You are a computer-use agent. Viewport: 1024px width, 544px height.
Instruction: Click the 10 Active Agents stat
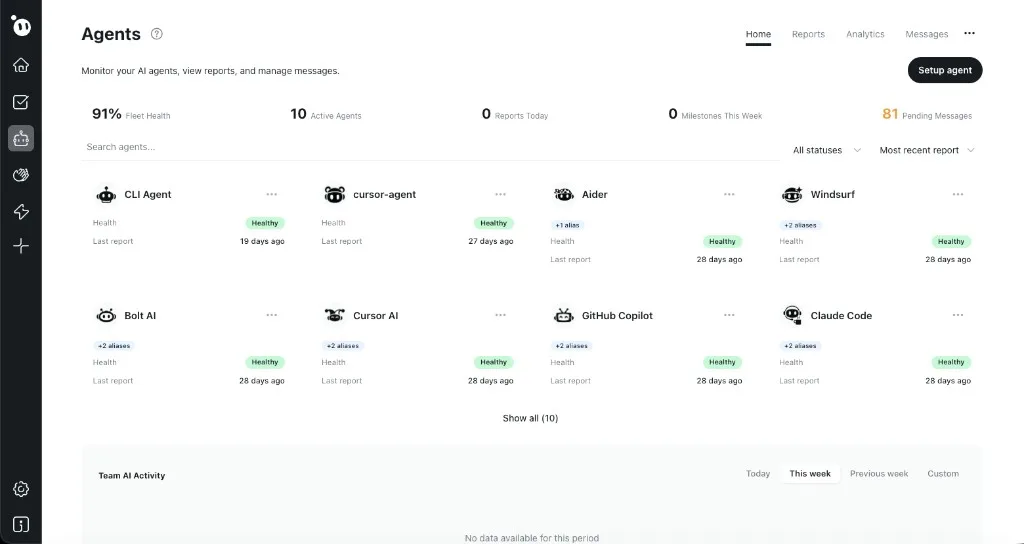326,114
